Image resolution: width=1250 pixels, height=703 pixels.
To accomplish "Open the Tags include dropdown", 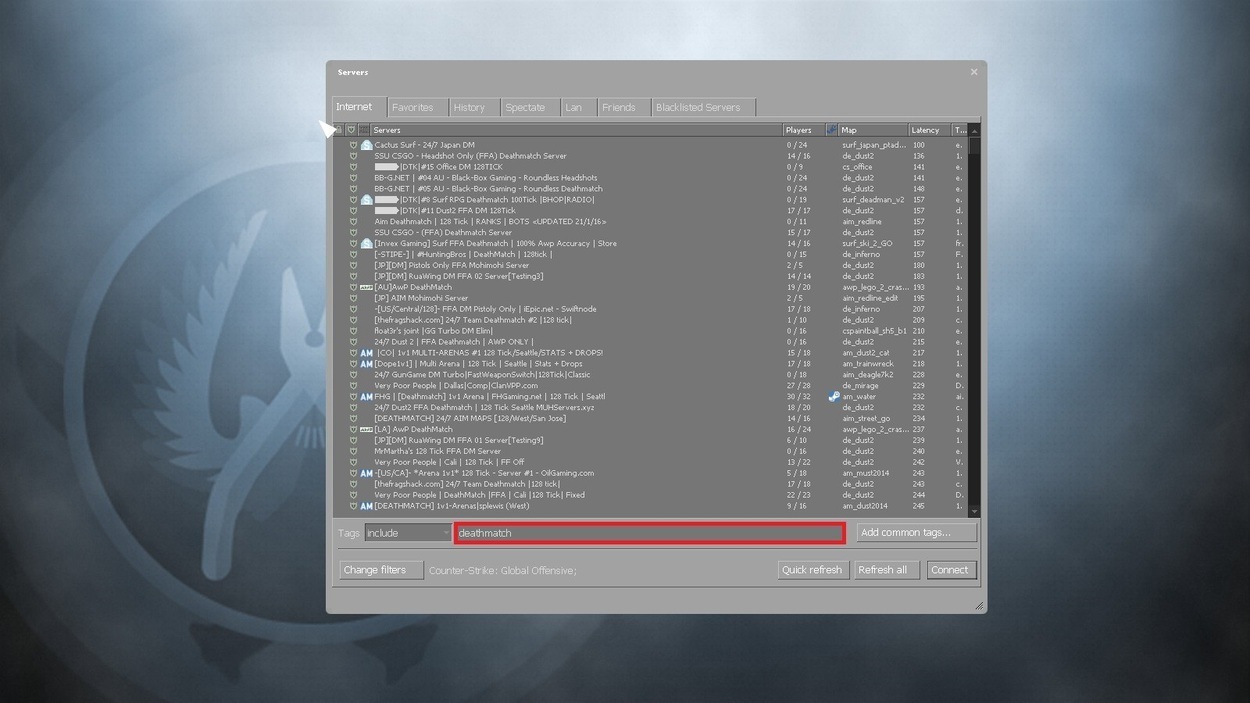I will 408,533.
